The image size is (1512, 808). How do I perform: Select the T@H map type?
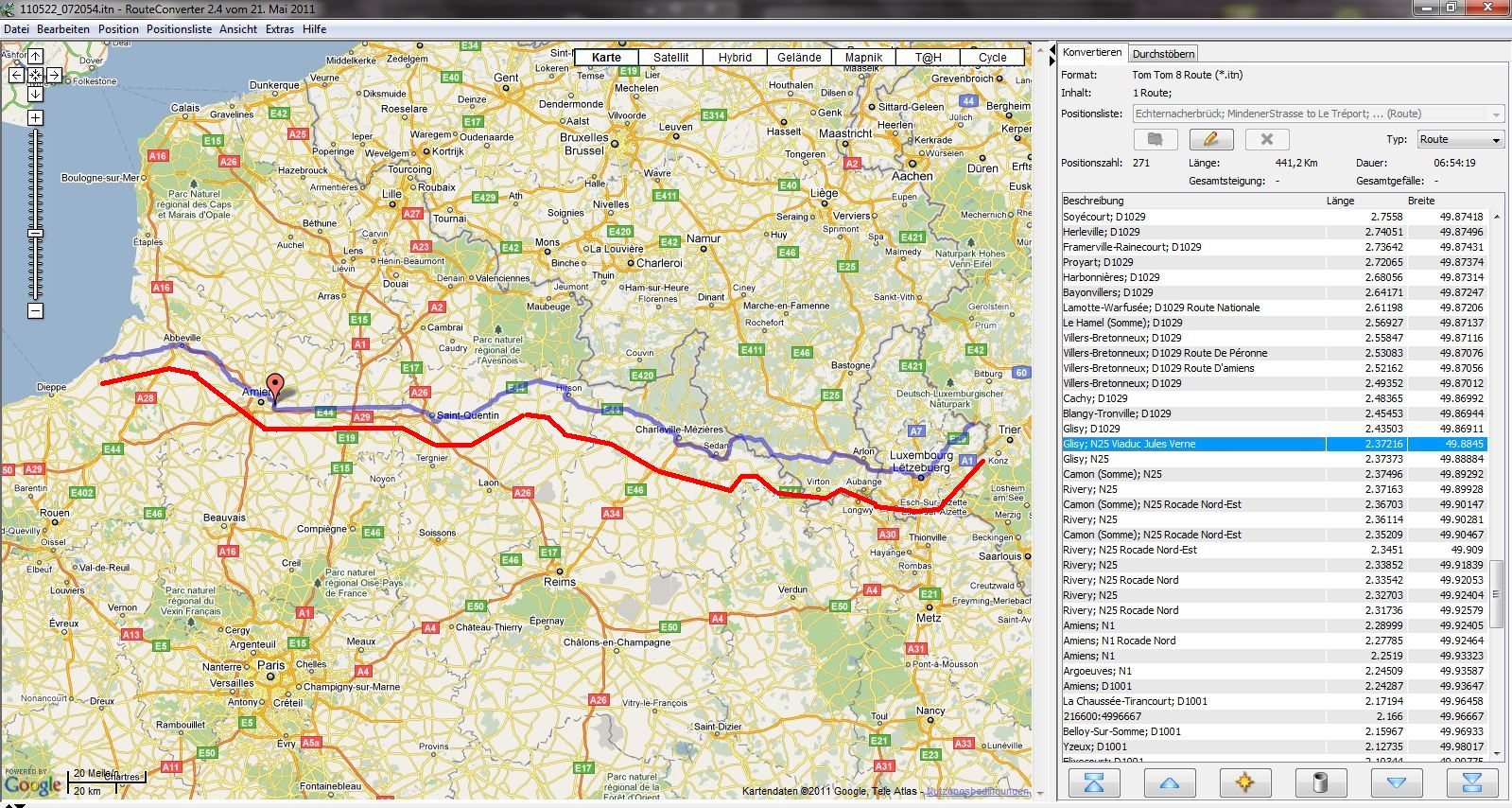(929, 58)
